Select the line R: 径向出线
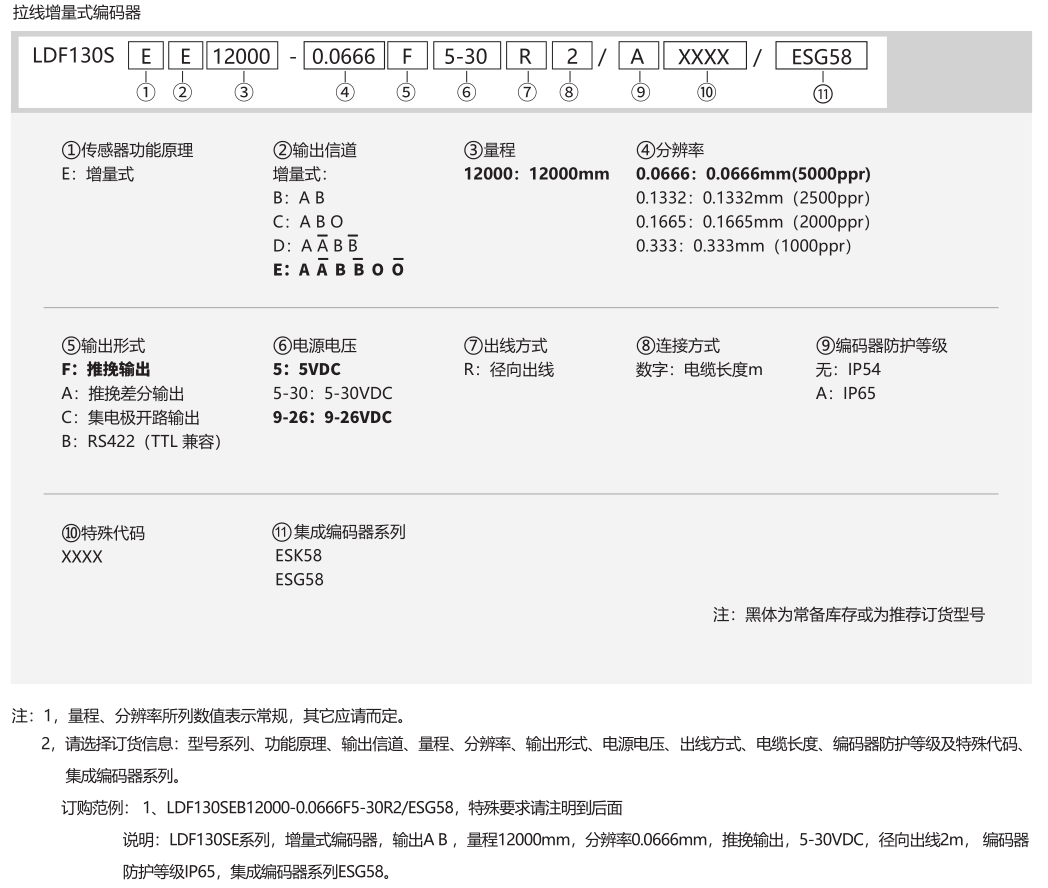Image resolution: width=1048 pixels, height=888 pixels. (509, 369)
